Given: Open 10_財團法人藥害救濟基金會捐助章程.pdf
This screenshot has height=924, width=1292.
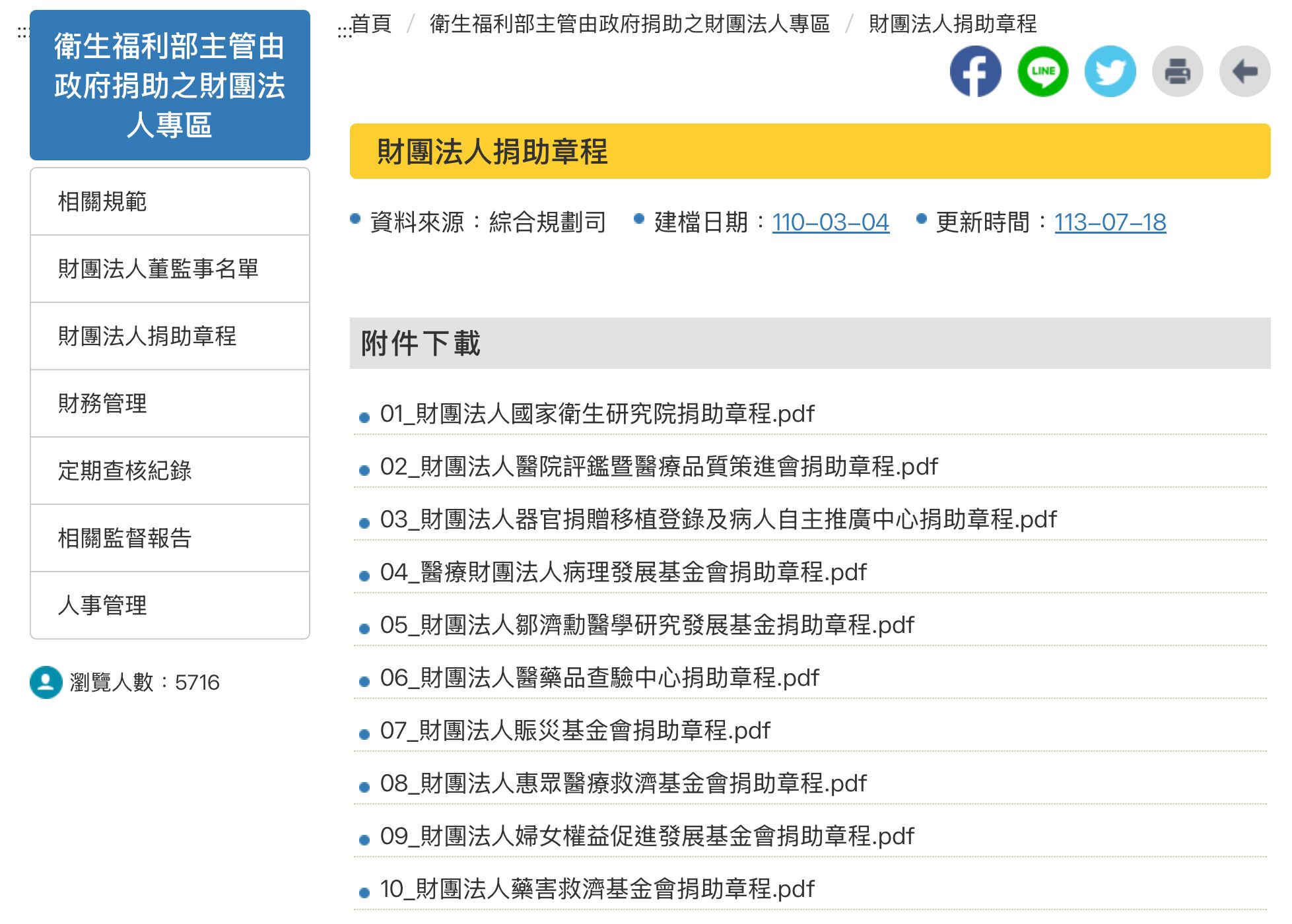Looking at the screenshot, I should pyautogui.click(x=597, y=889).
